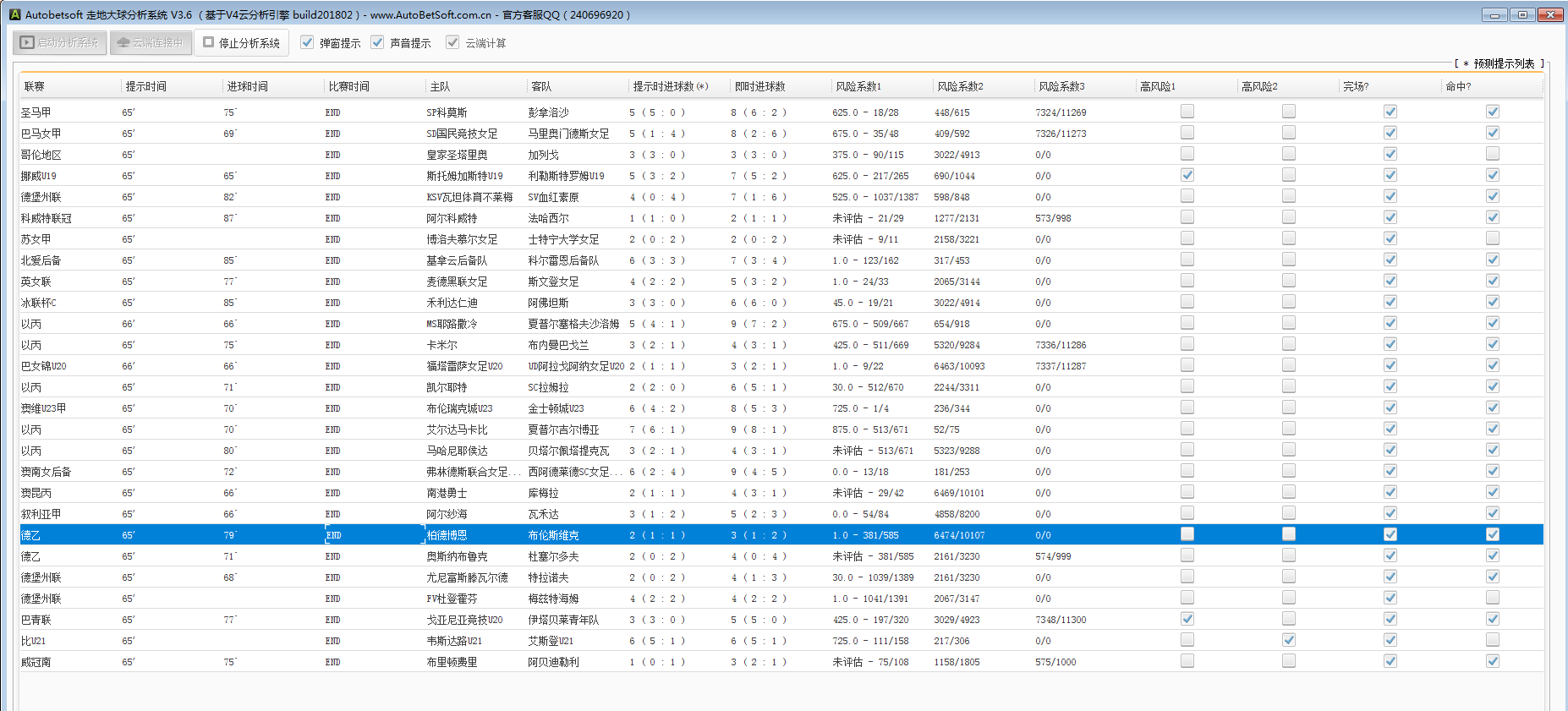Check 命中? box in the 哥伦地区 row

pyautogui.click(x=1493, y=154)
